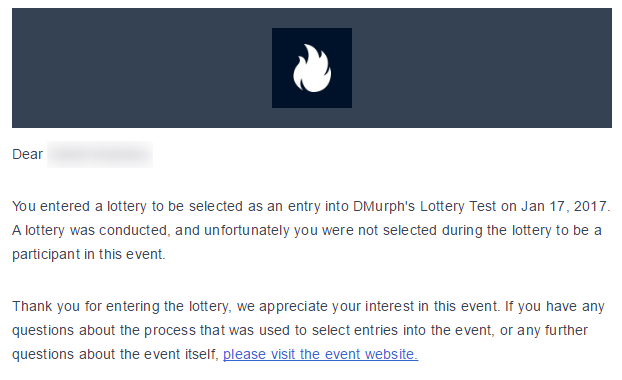Click the 'Dear' greeting word

click(x=27, y=154)
